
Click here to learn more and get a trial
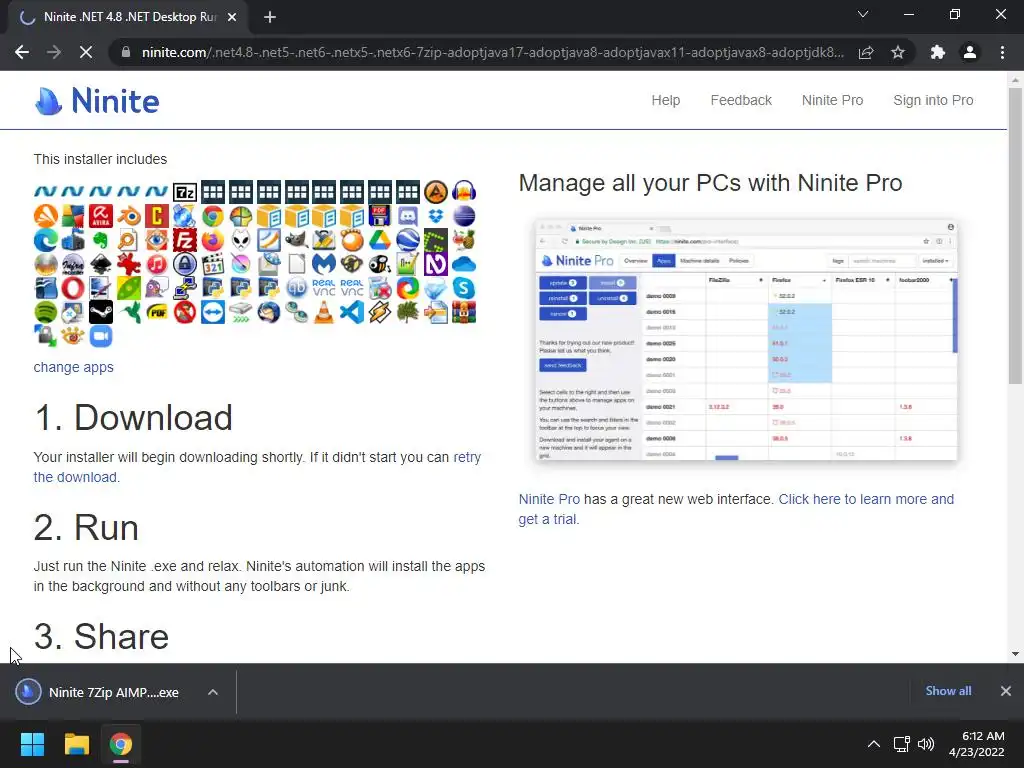[736, 509]
